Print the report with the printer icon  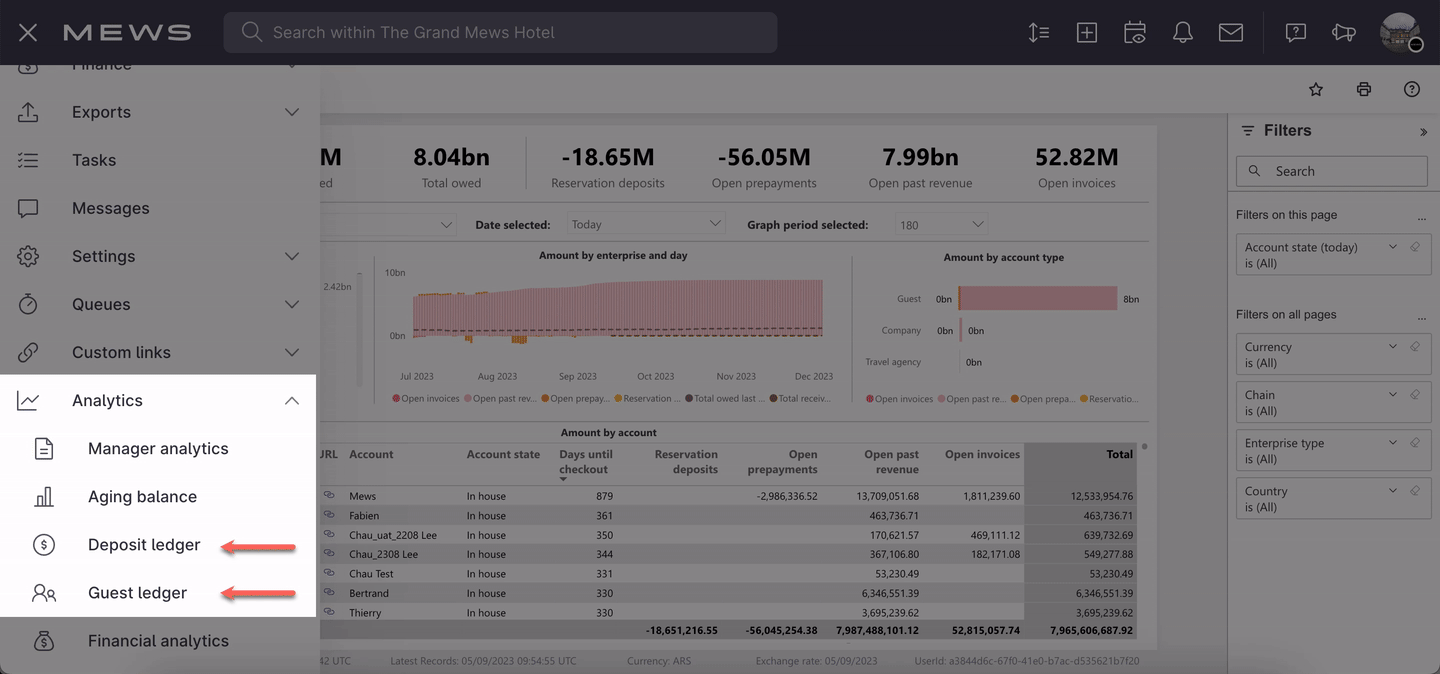pos(1364,90)
